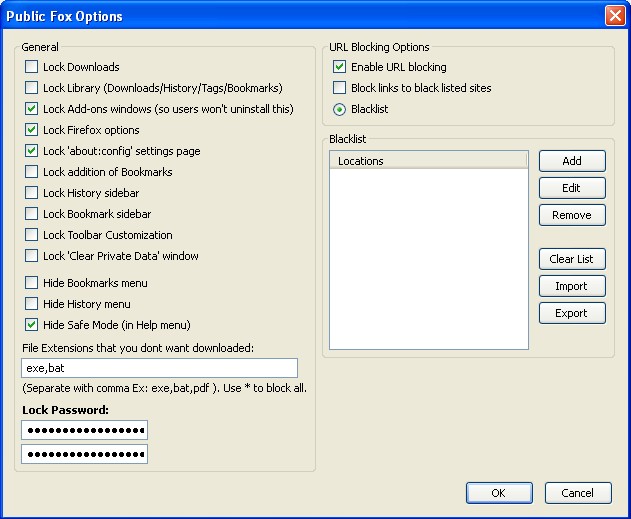Uncheck Hide Safe Mode (in Help menu)
This screenshot has height=519, width=631.
click(x=31, y=324)
